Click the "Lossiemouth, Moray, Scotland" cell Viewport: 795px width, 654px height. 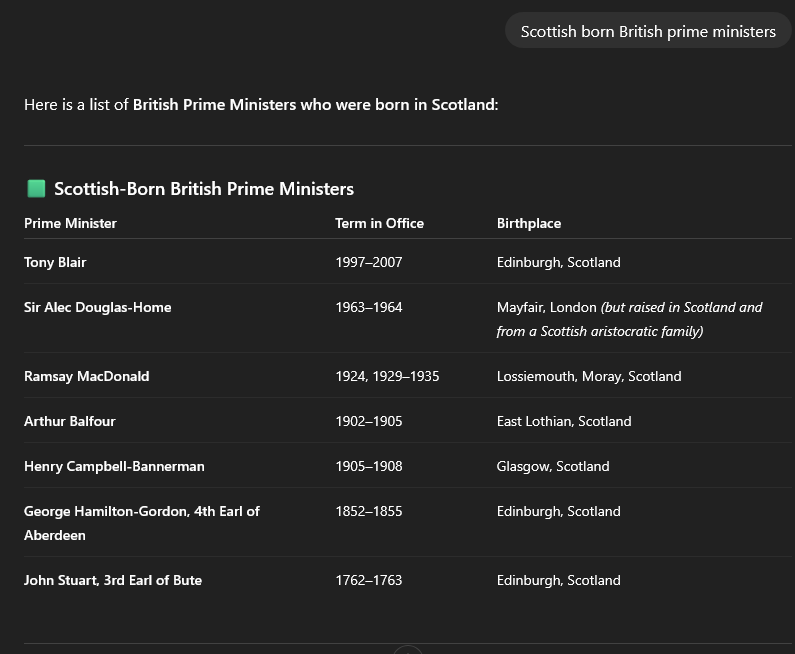[x=589, y=376]
